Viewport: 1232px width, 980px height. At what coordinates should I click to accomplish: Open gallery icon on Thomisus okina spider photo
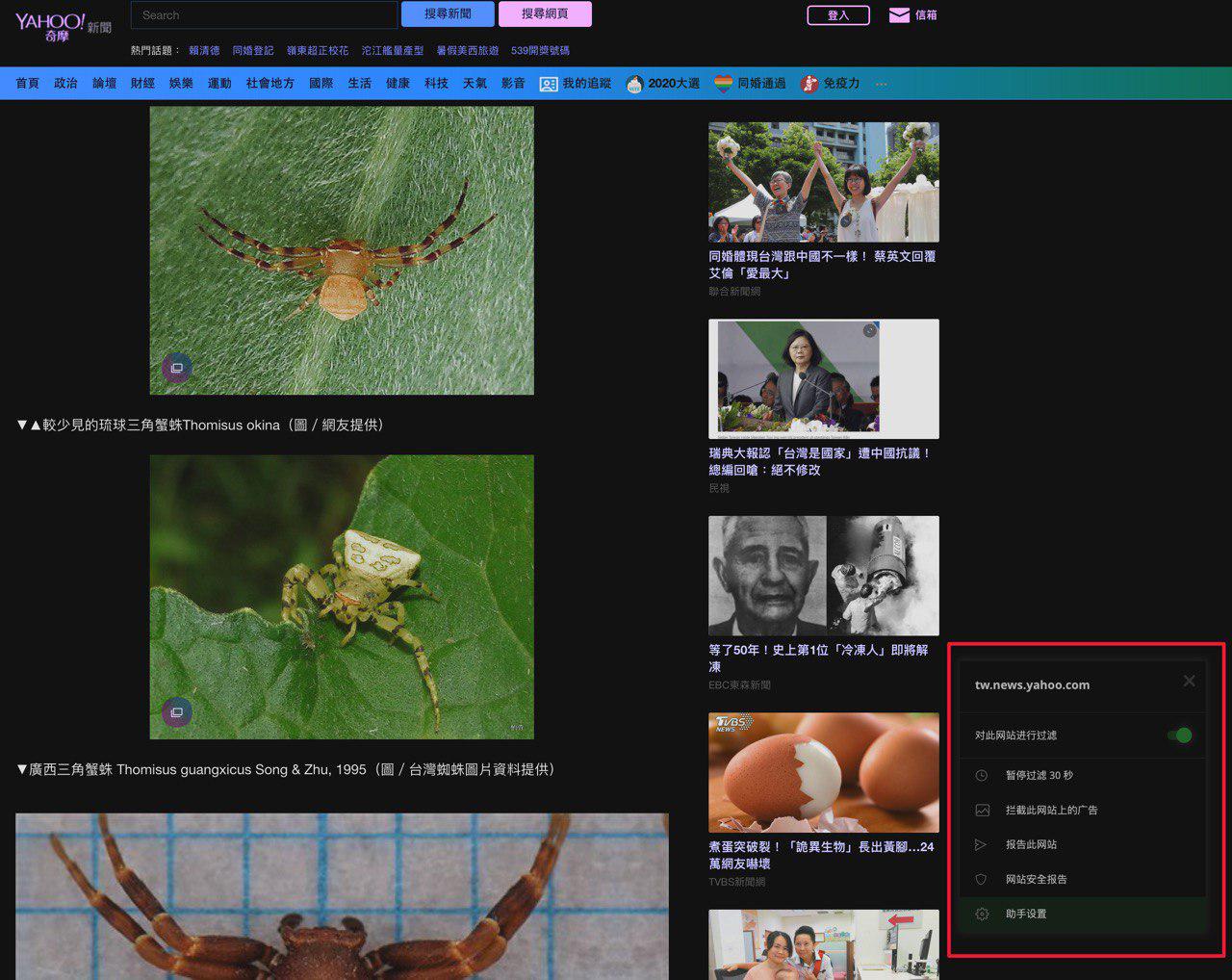click(176, 368)
